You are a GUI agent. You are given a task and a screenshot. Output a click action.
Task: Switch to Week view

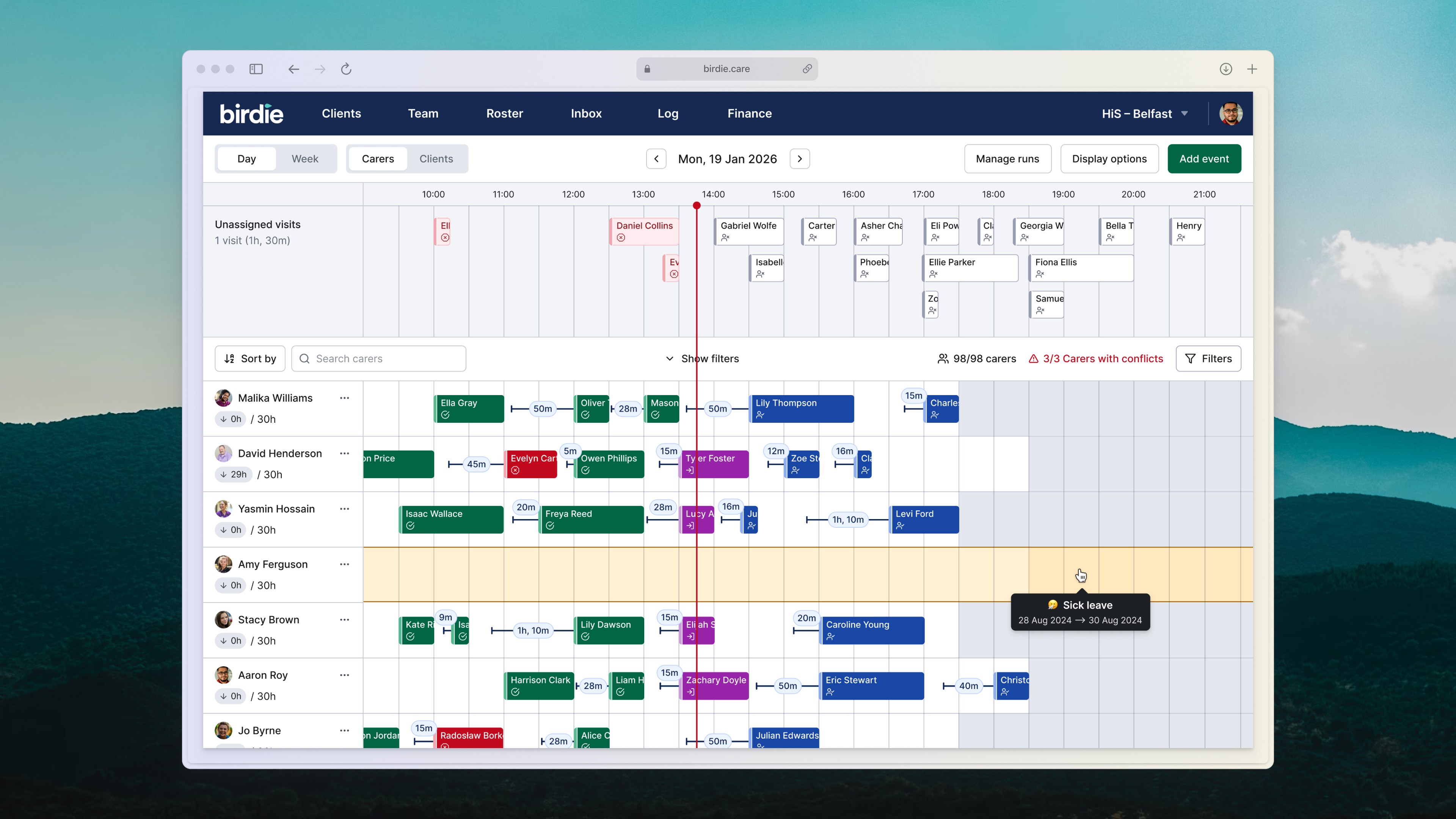tap(304, 159)
